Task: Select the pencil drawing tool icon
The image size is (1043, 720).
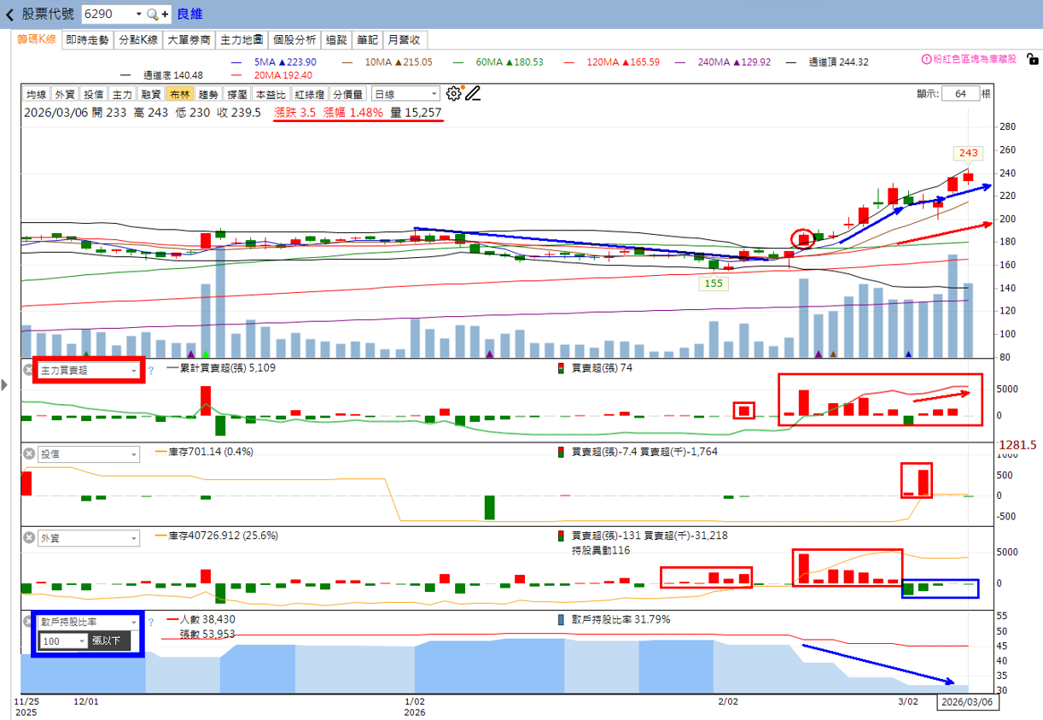Action: pyautogui.click(x=472, y=94)
